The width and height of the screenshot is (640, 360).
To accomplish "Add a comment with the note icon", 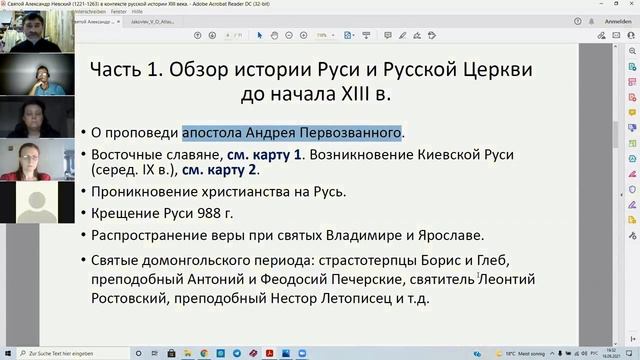I will pos(388,36).
